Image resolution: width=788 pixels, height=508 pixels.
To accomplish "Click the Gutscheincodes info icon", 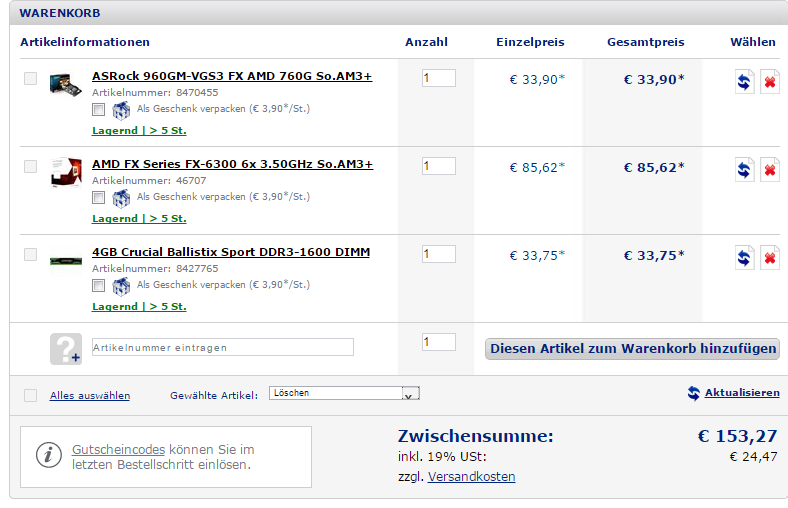I will pyautogui.click(x=49, y=455).
